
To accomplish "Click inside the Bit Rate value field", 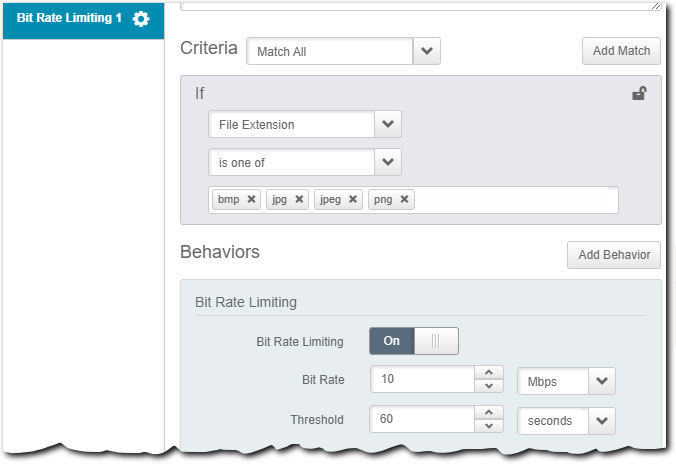I will tap(420, 381).
